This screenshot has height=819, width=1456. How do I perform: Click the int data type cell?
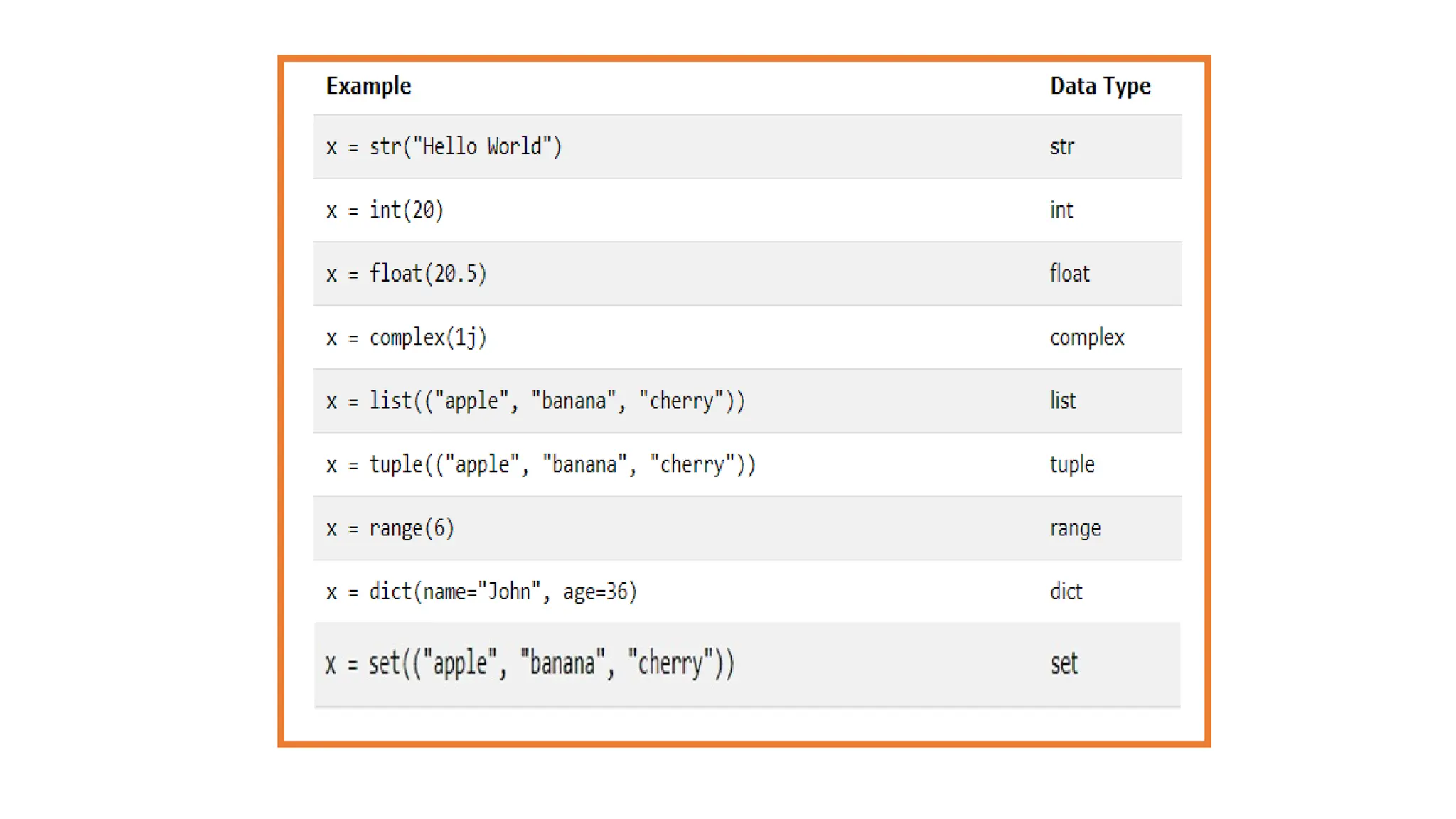1061,210
